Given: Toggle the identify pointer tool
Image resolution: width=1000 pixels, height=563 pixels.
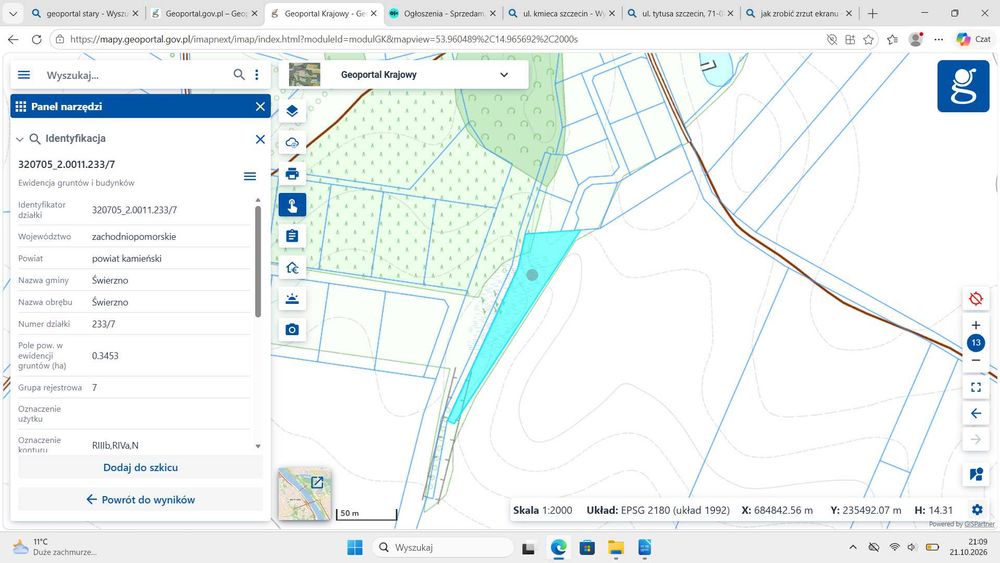Looking at the screenshot, I should [x=292, y=205].
